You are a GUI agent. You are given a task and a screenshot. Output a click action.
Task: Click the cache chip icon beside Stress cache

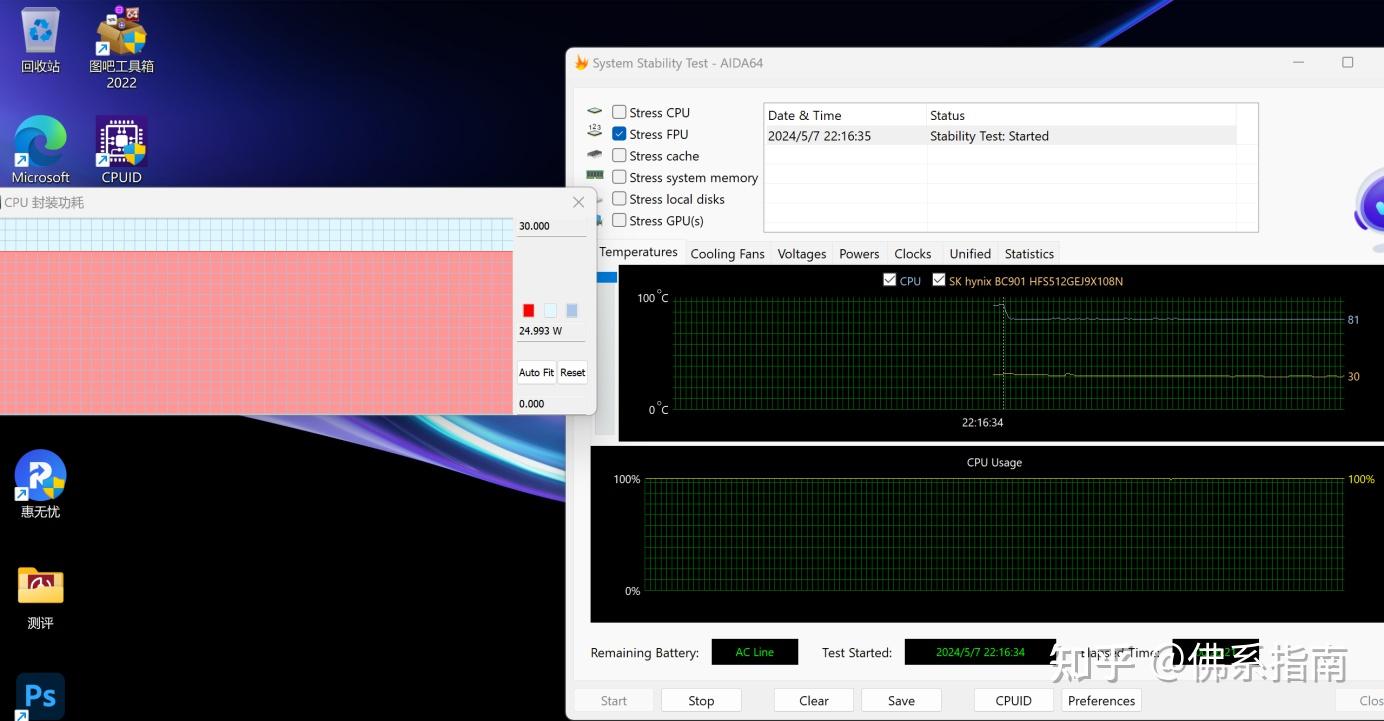(x=595, y=155)
